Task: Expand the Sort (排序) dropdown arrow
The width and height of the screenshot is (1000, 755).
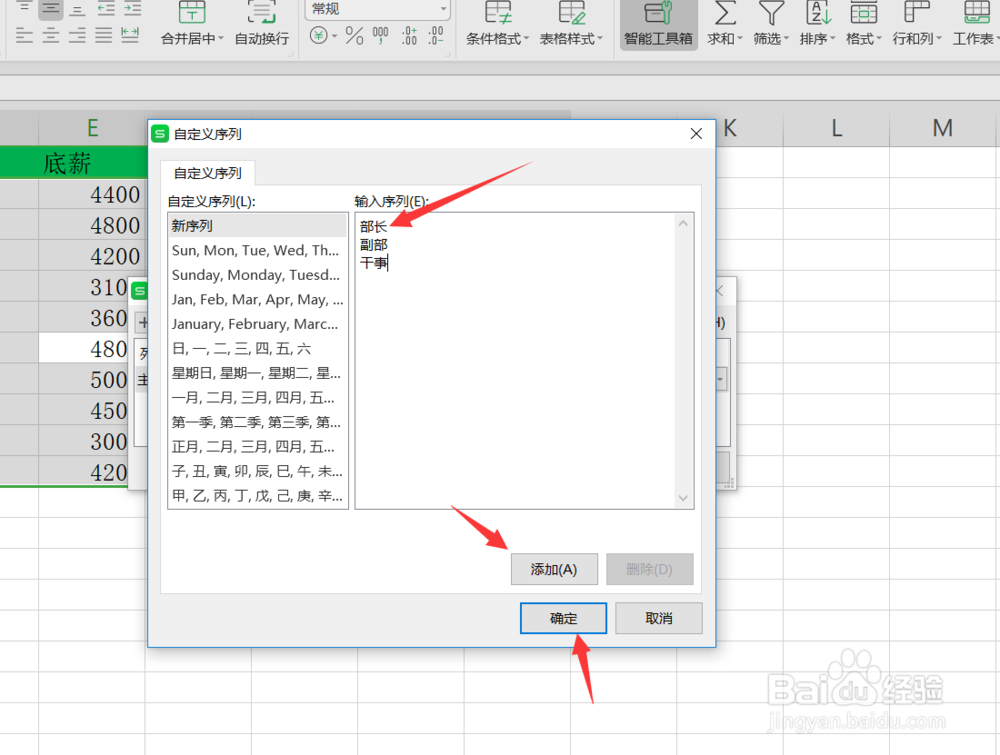Action: click(x=832, y=38)
